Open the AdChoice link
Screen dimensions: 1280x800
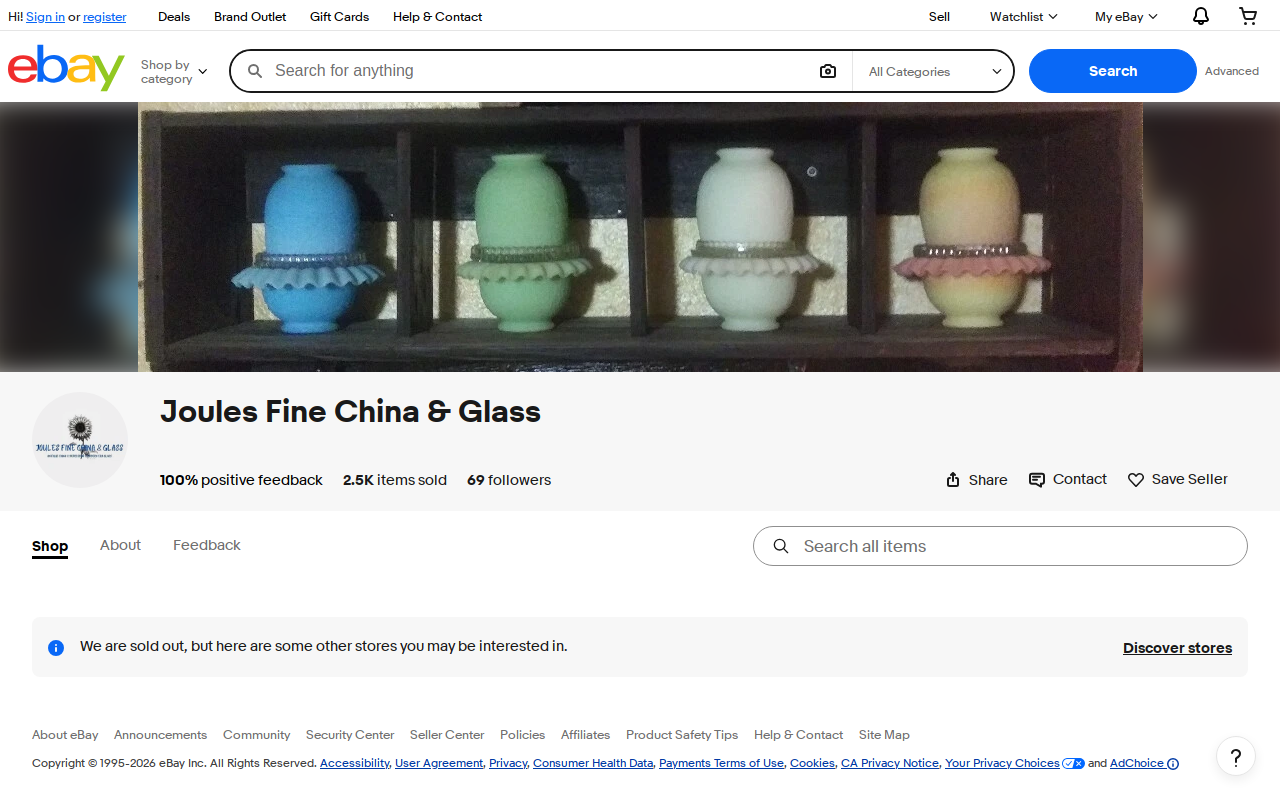click(1144, 763)
